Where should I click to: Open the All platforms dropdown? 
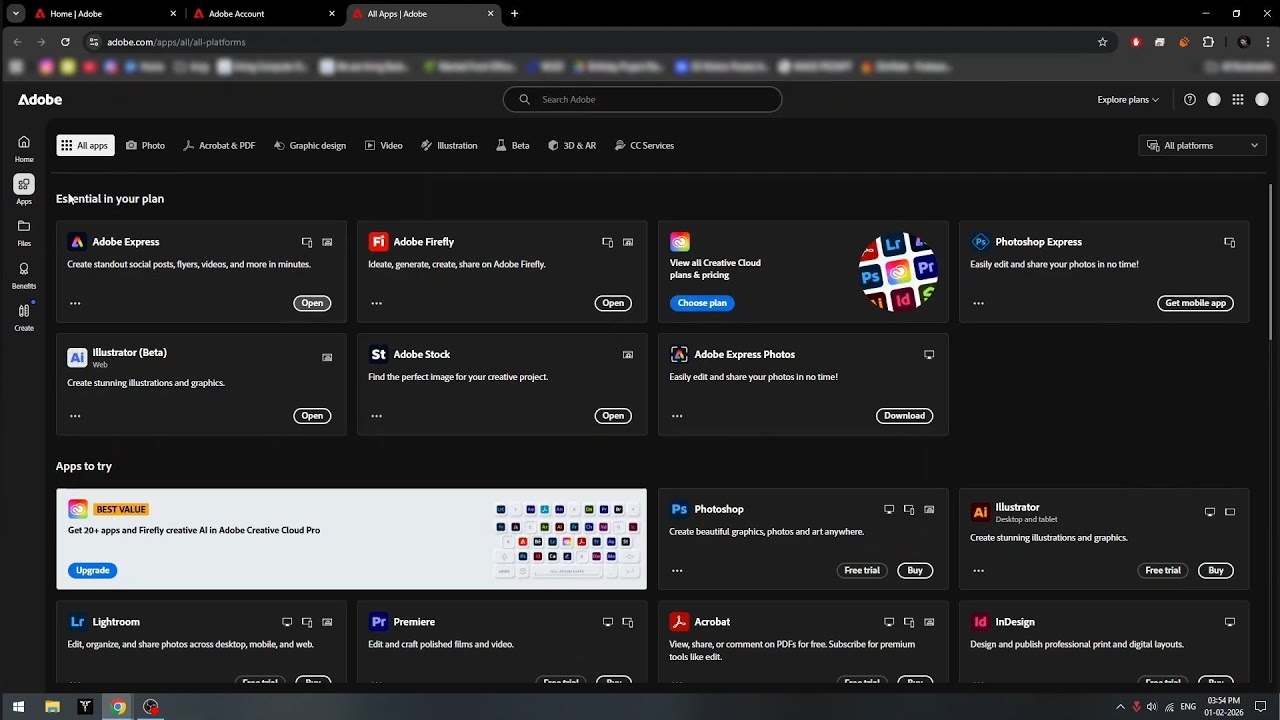pyautogui.click(x=1203, y=145)
